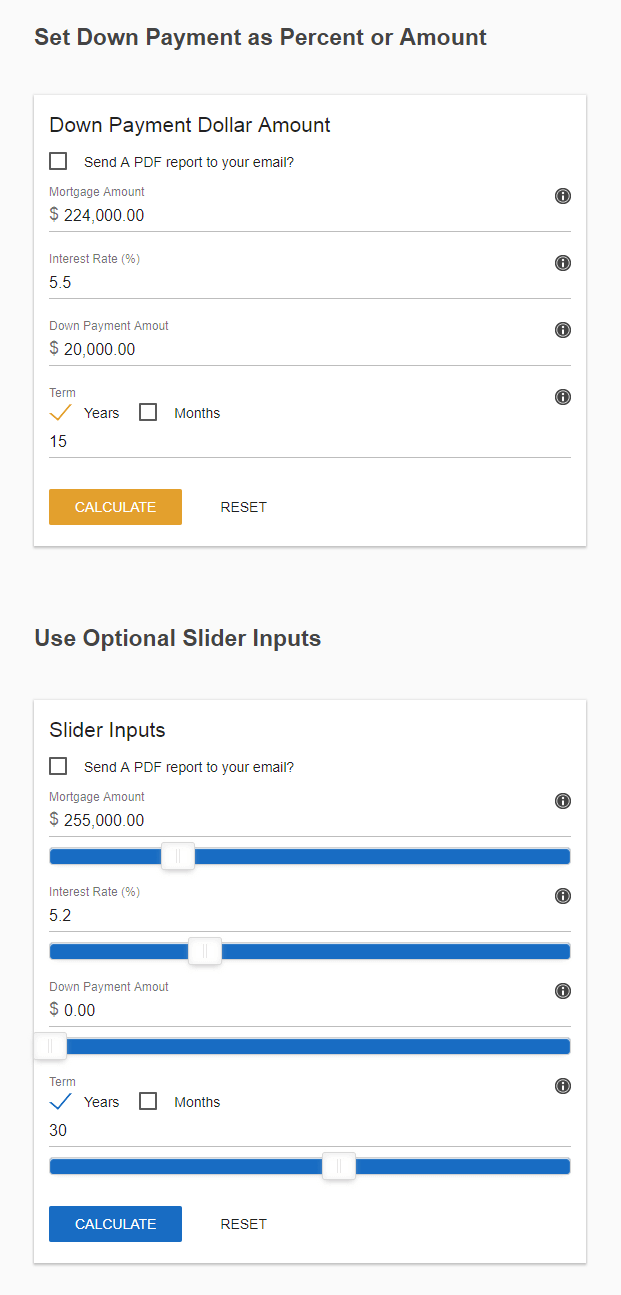Image resolution: width=621 pixels, height=1295 pixels.
Task: Enable PDF report checkbox in Down Payment form
Action: coord(58,161)
